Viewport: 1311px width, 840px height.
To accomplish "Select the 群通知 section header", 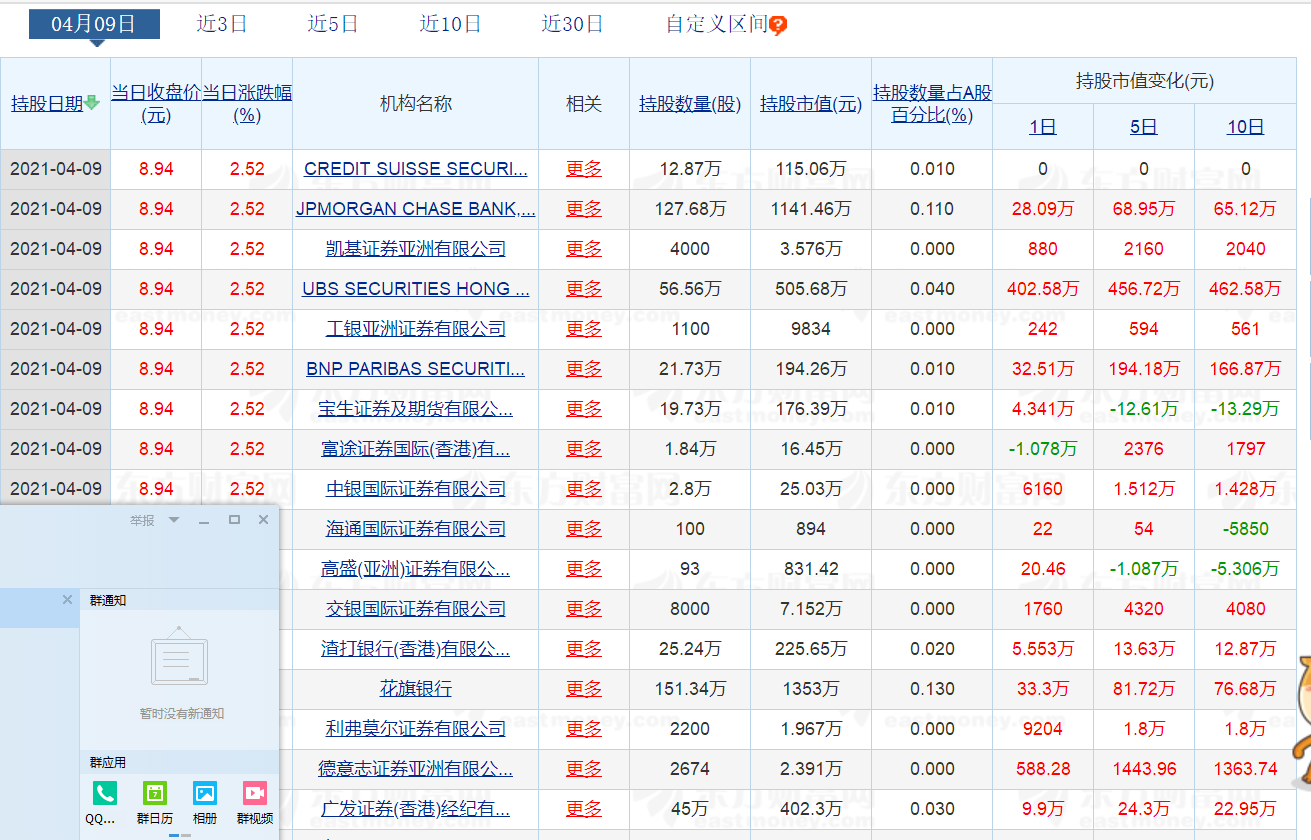I will pos(108,601).
